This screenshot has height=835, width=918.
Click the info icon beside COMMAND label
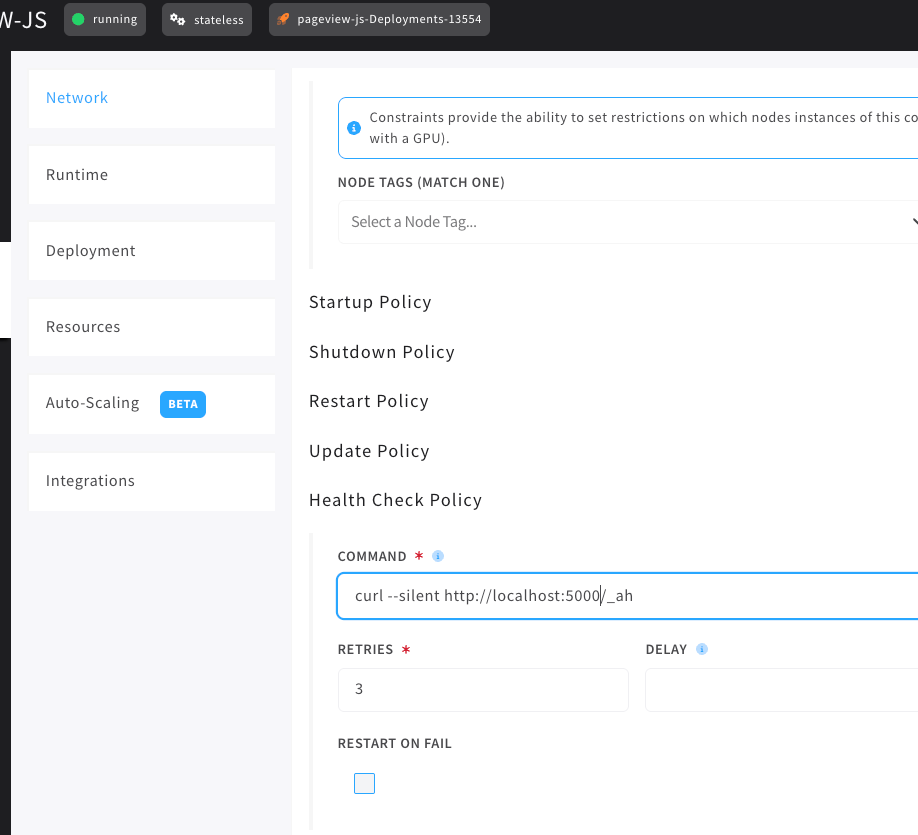438,556
